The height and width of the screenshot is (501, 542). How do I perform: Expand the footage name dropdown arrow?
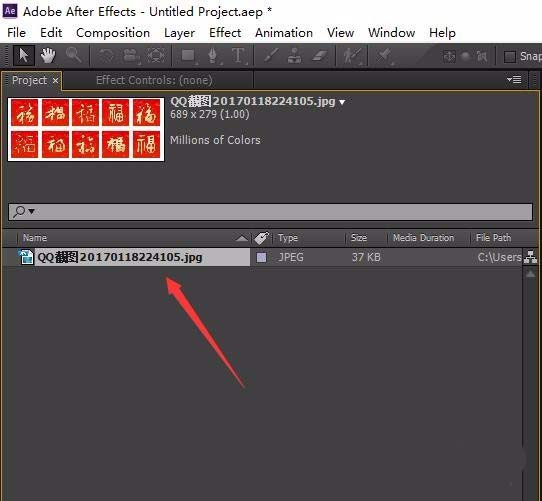(x=342, y=102)
